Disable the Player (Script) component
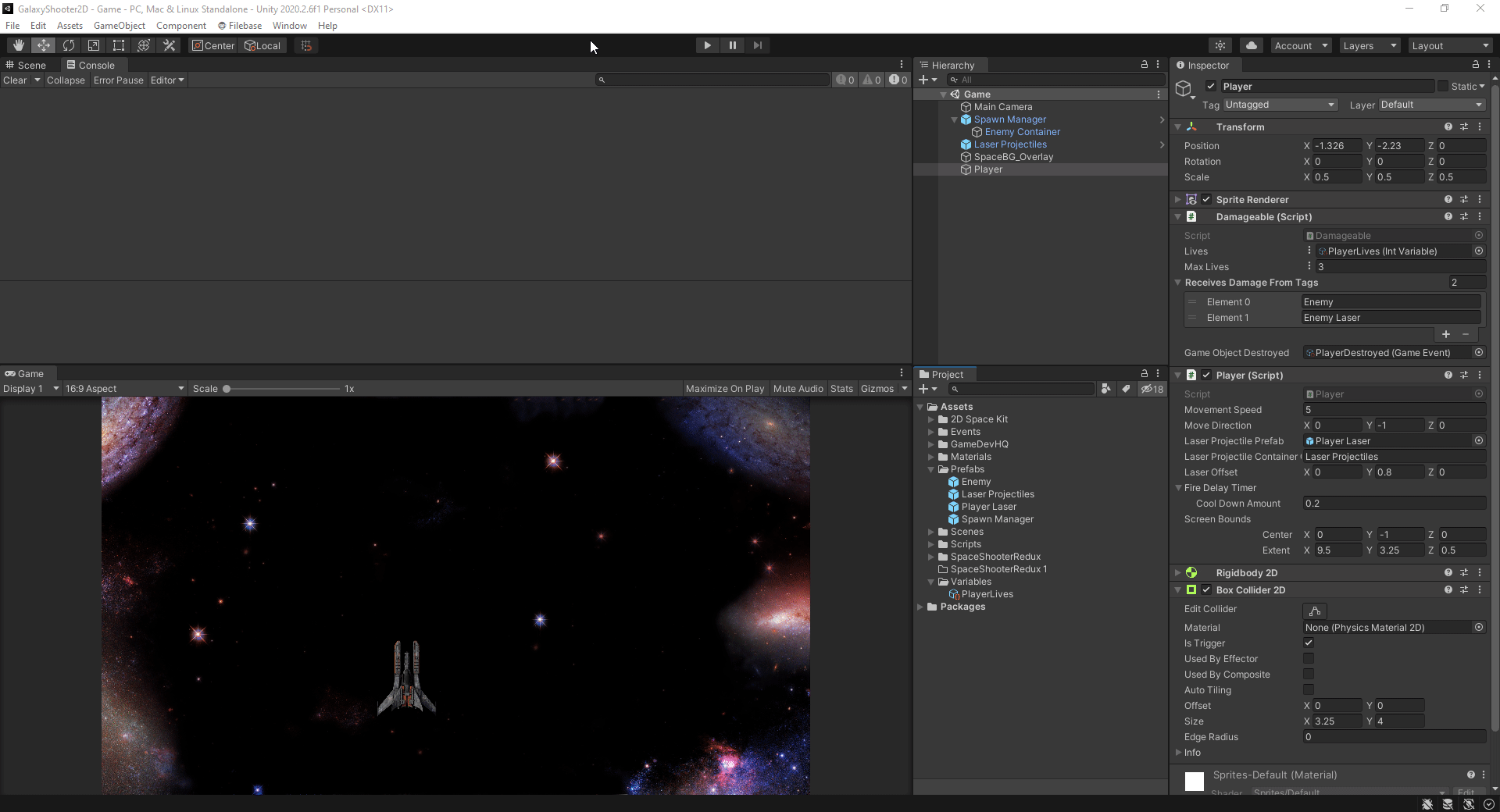The height and width of the screenshot is (812, 1500). 1206,375
